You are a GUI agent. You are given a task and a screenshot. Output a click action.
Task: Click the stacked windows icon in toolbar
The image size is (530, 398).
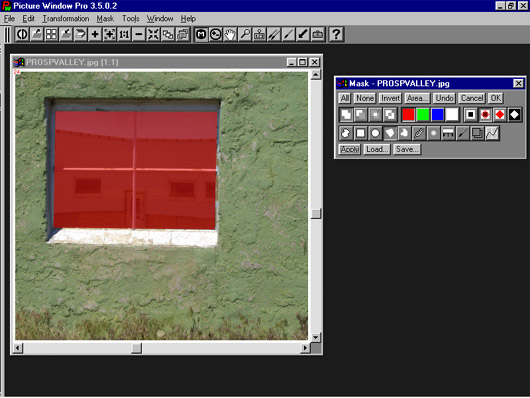tap(182, 34)
